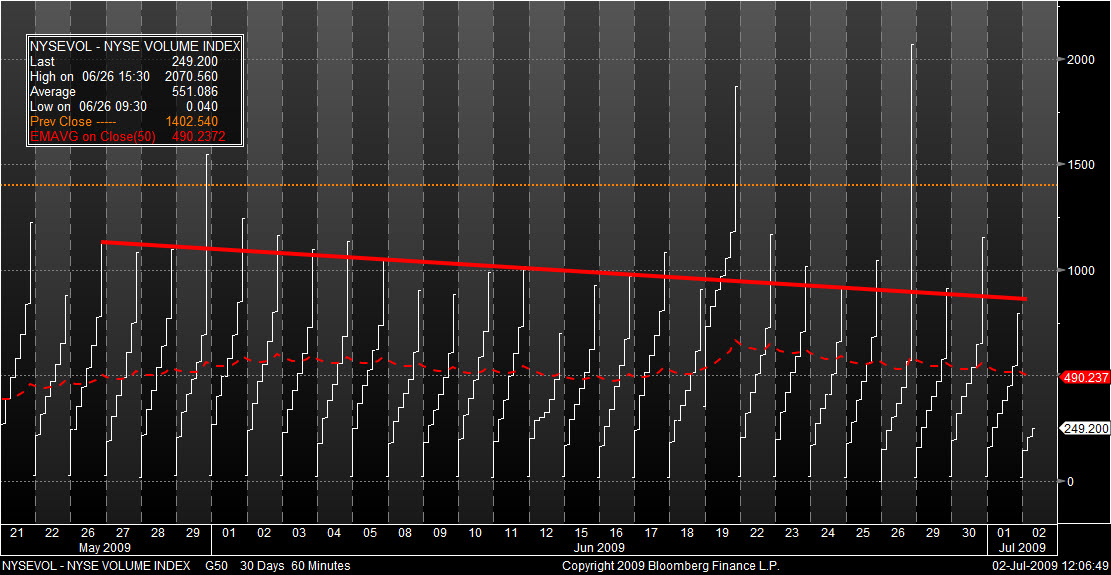The image size is (1111, 575).
Task: Click date label 19 on the time axis
Action: pos(721,532)
